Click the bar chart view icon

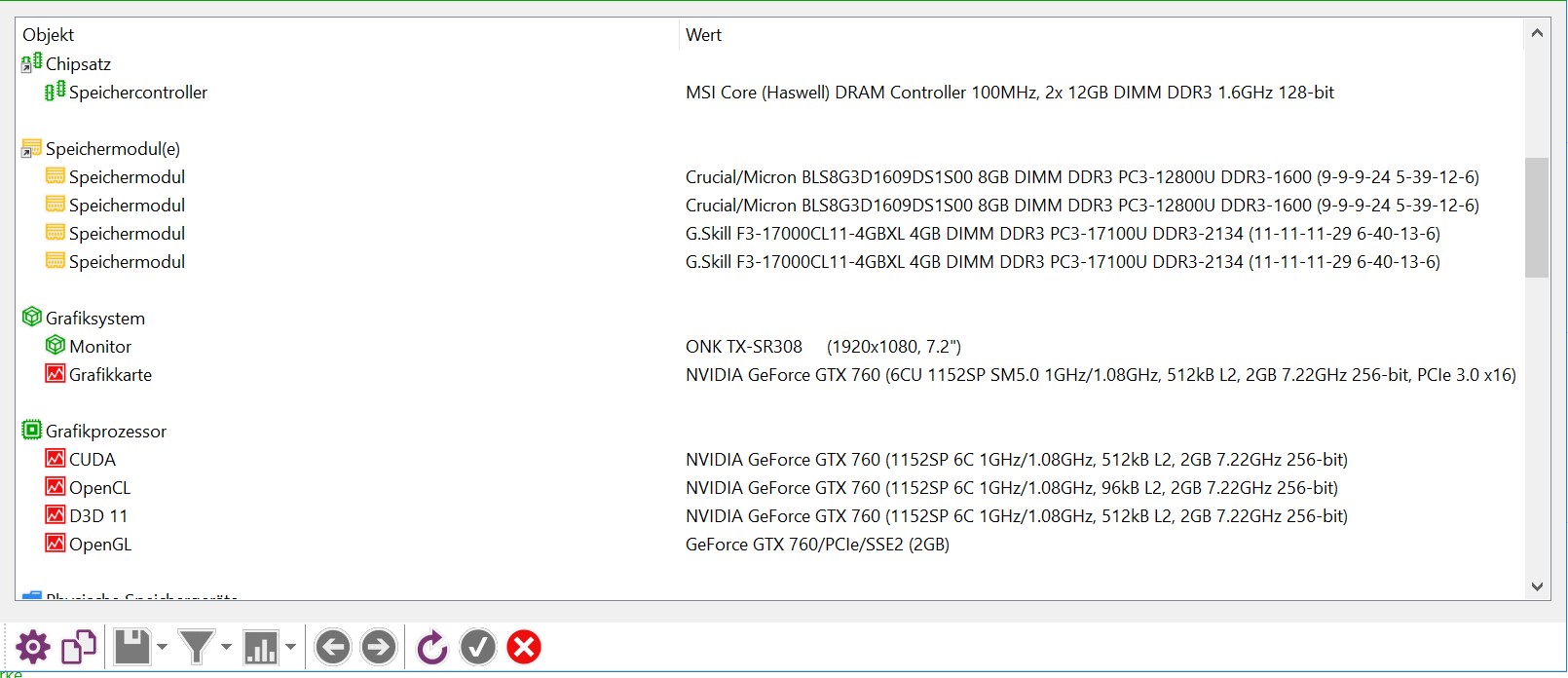click(261, 647)
